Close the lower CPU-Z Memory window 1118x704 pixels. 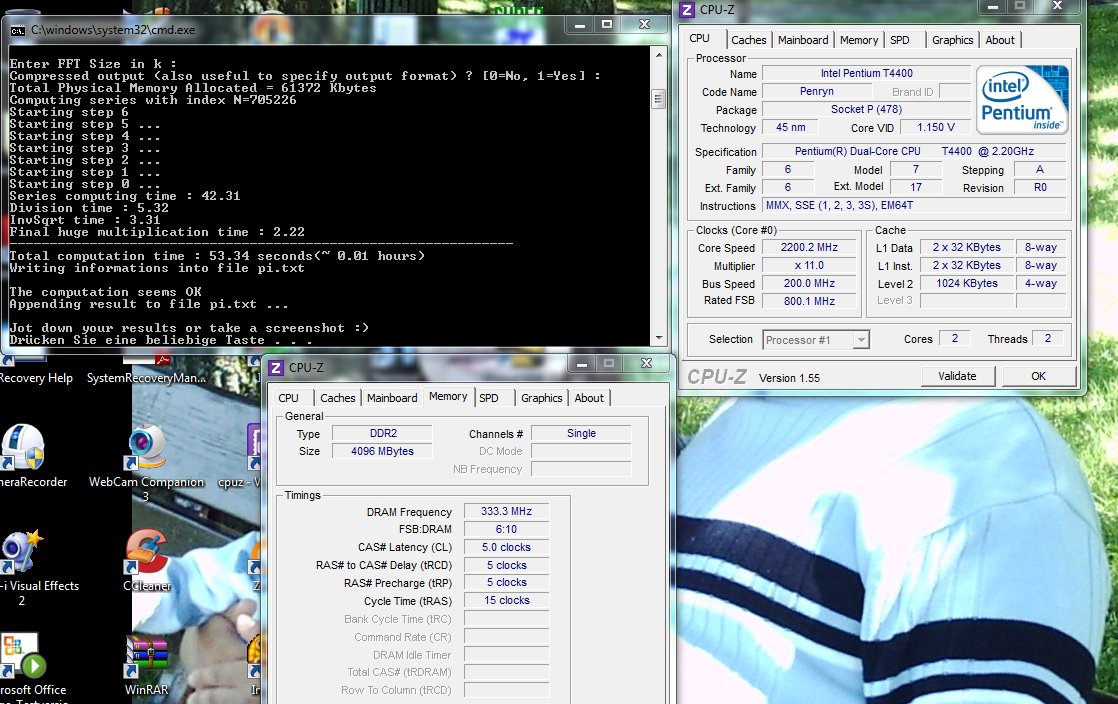pyautogui.click(x=646, y=363)
